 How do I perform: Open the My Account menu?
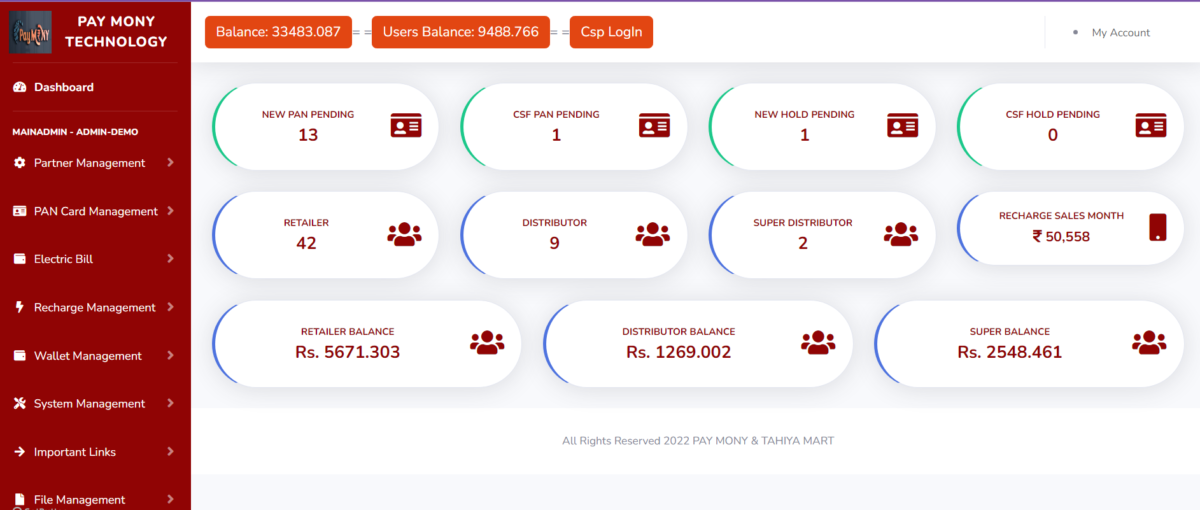point(1120,33)
